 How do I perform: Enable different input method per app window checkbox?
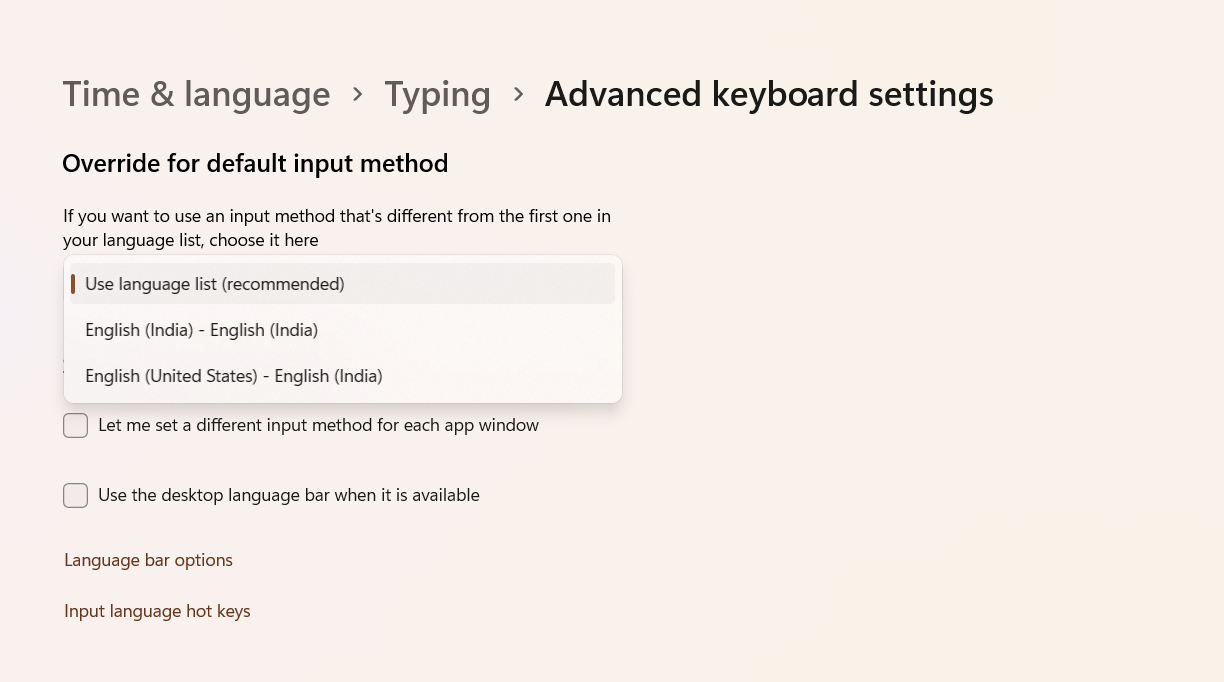coord(76,426)
